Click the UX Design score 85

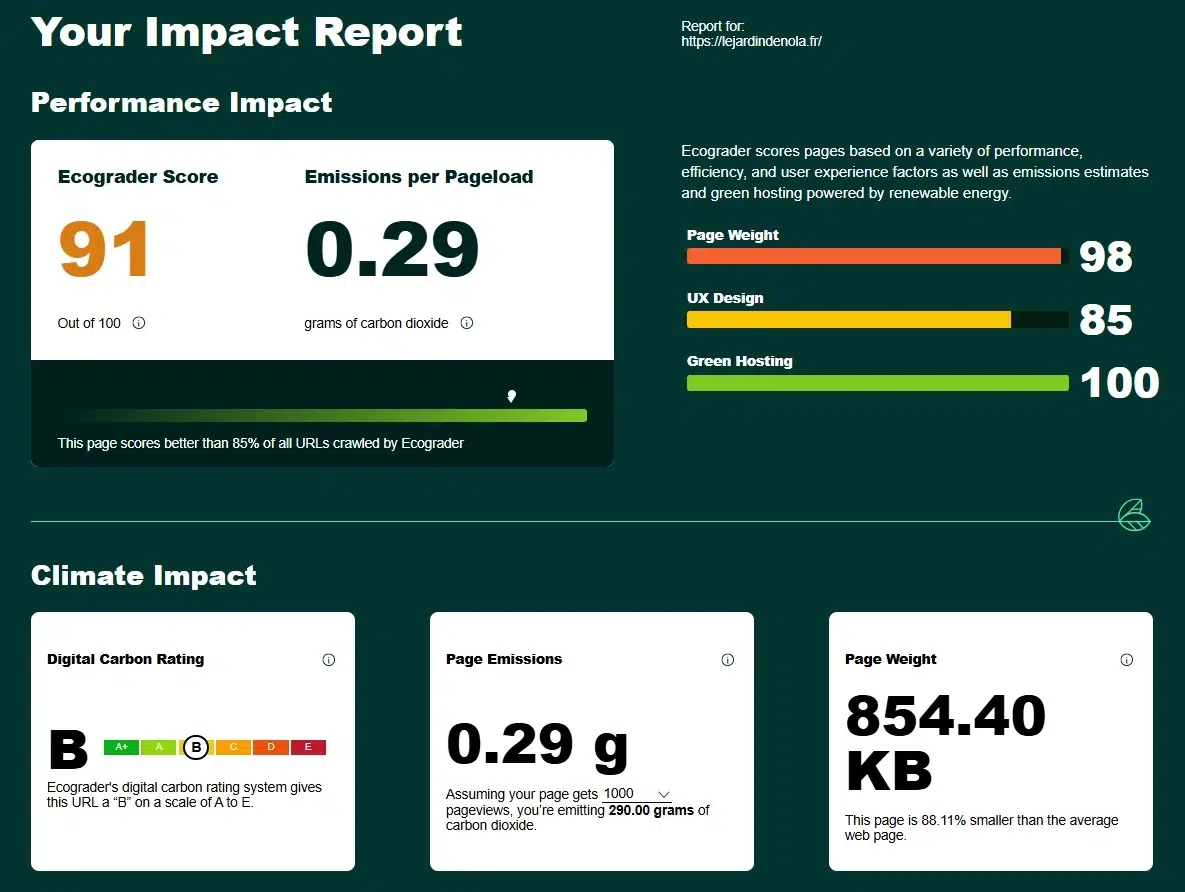[x=1106, y=320]
